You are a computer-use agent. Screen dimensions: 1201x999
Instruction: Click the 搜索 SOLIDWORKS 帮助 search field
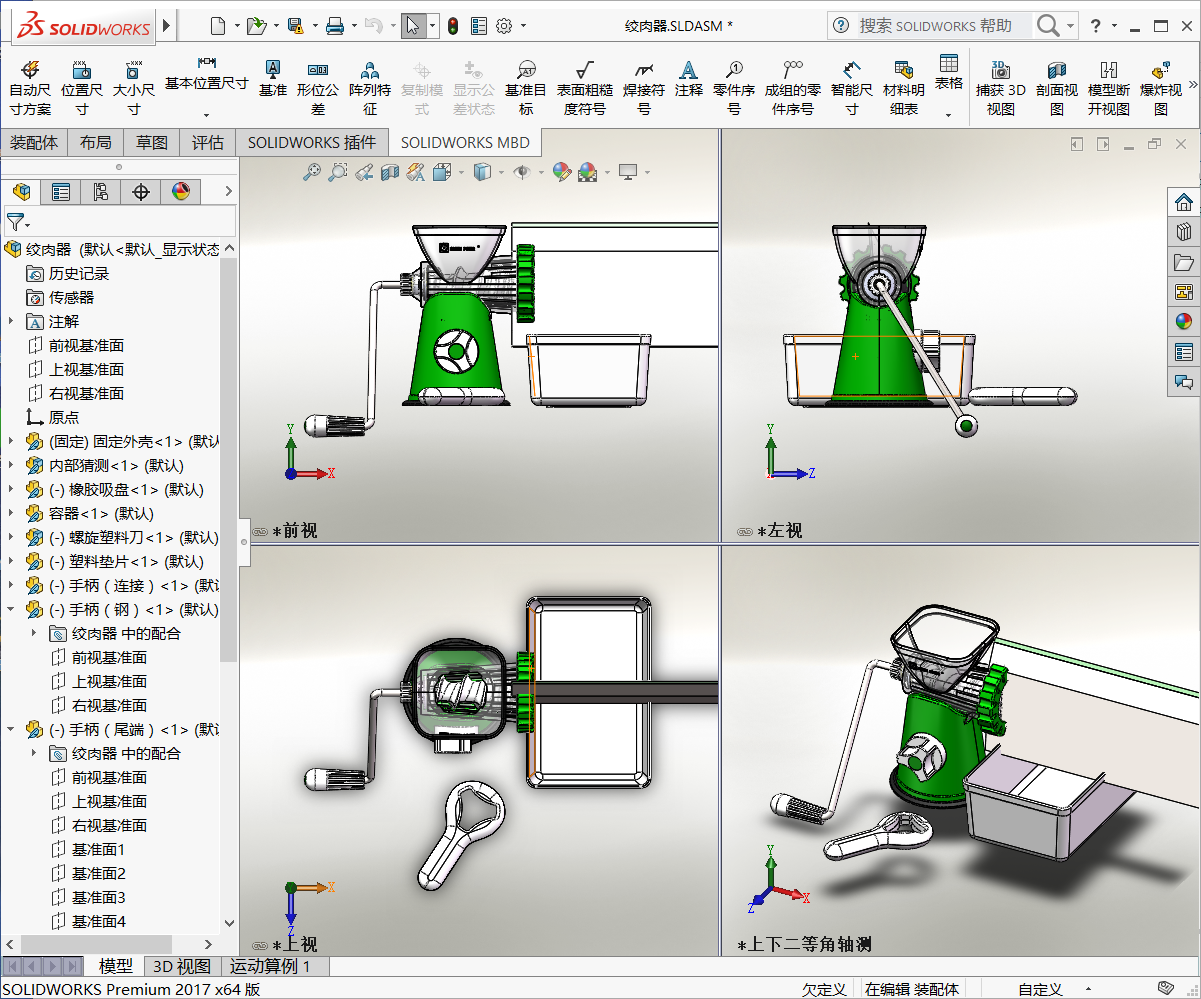(x=943, y=26)
